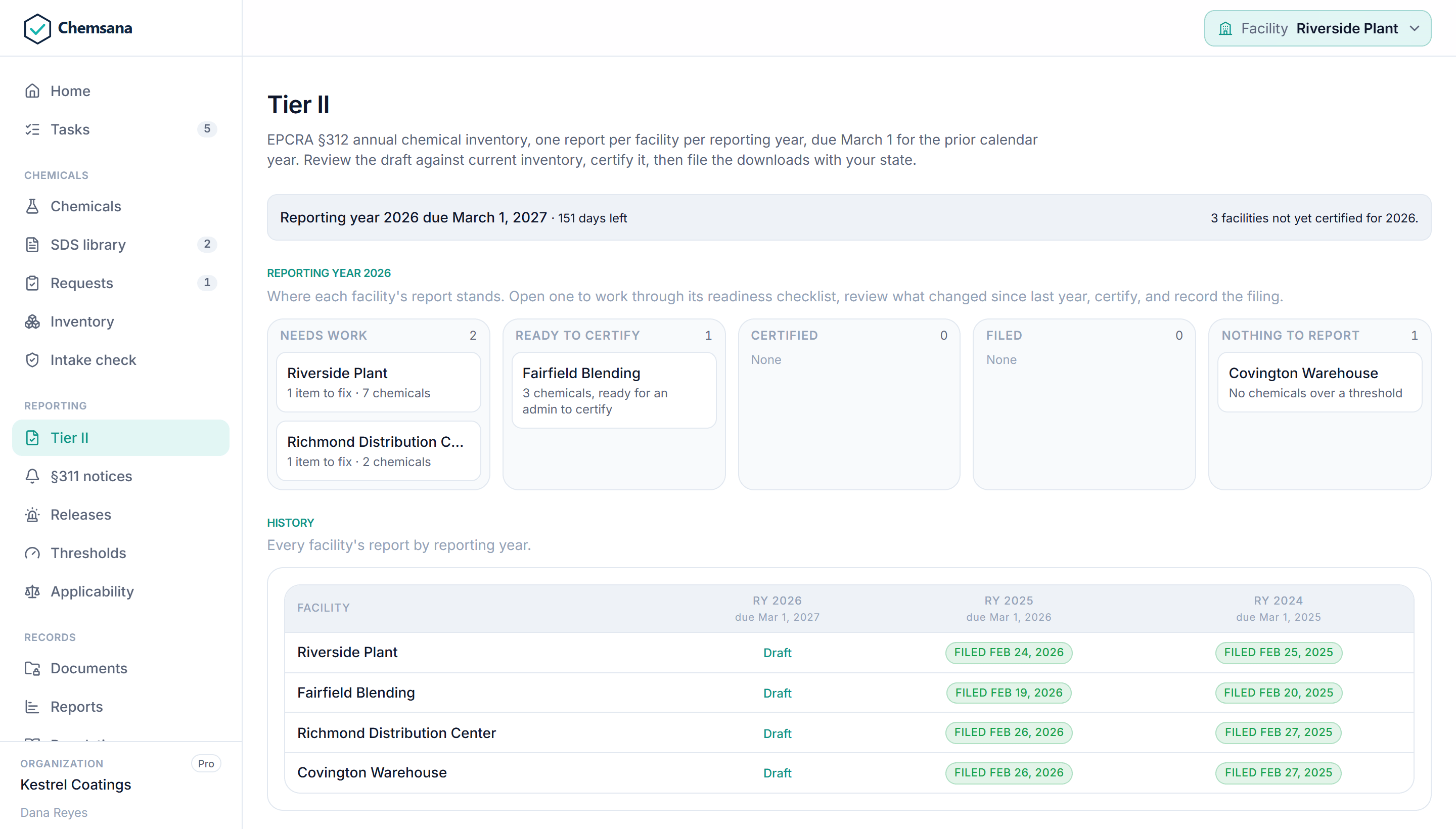Click the Tasks checklist icon
The height and width of the screenshot is (829, 1456).
tap(32, 129)
